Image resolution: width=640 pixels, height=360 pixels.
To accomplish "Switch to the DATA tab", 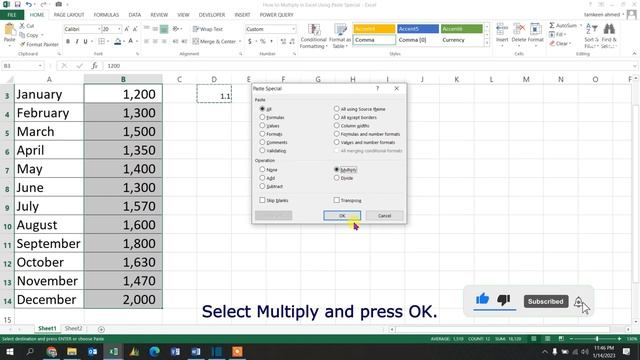I will click(135, 15).
